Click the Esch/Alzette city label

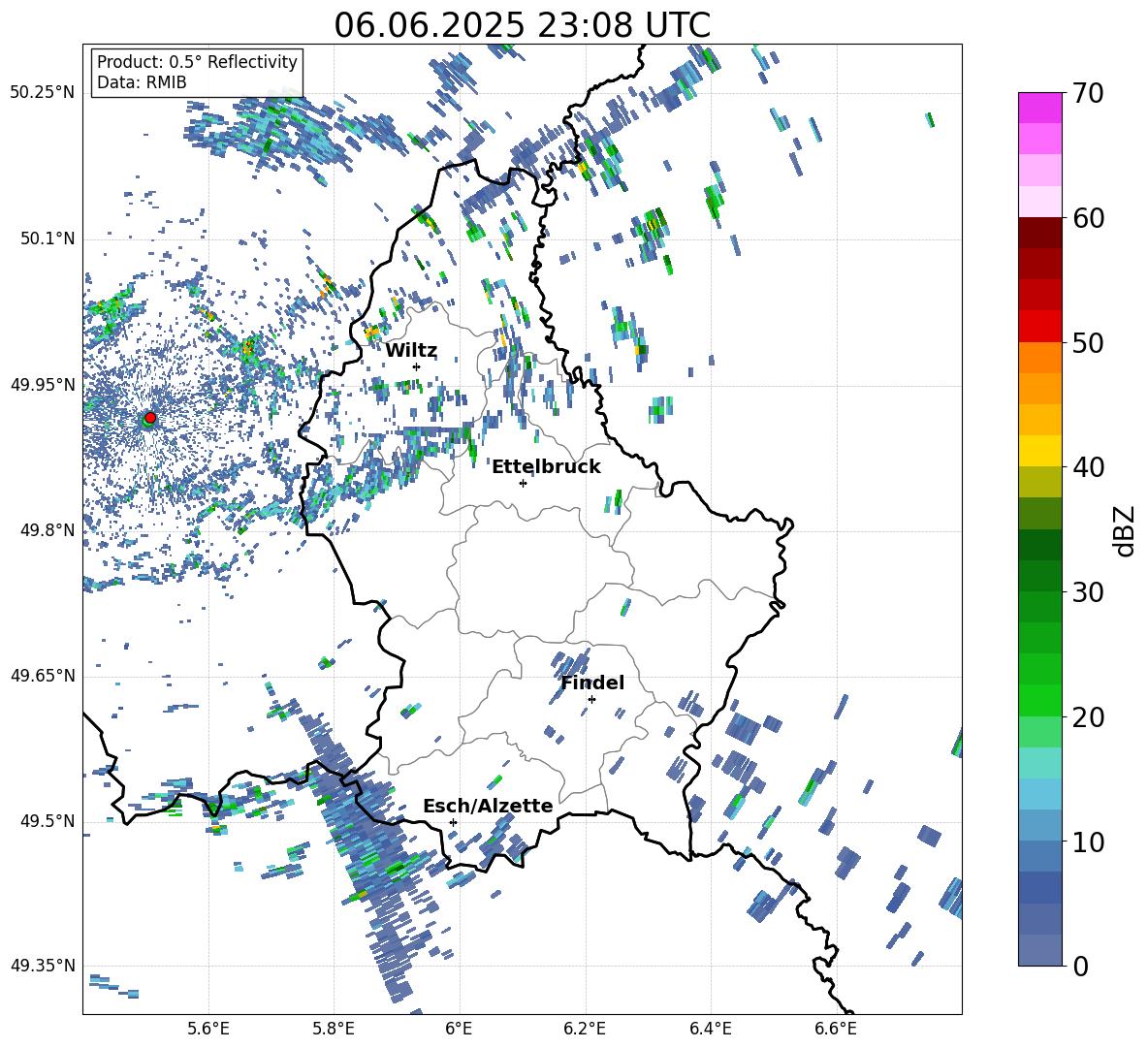(x=488, y=806)
